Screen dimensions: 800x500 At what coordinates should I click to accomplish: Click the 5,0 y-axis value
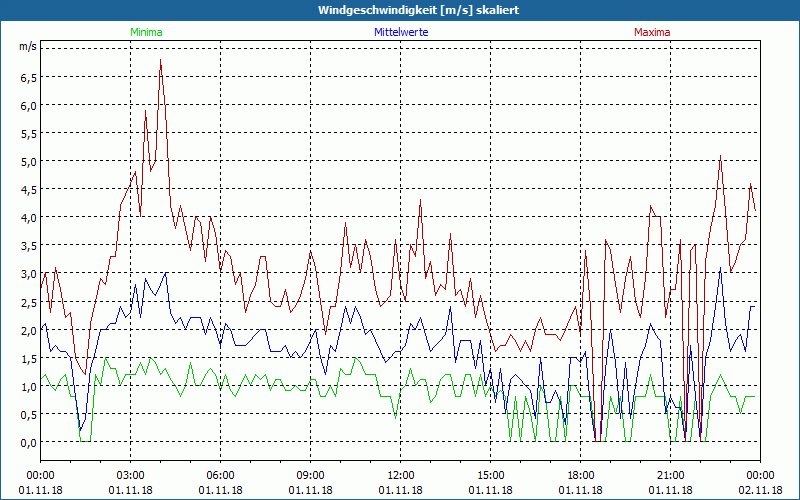29,162
